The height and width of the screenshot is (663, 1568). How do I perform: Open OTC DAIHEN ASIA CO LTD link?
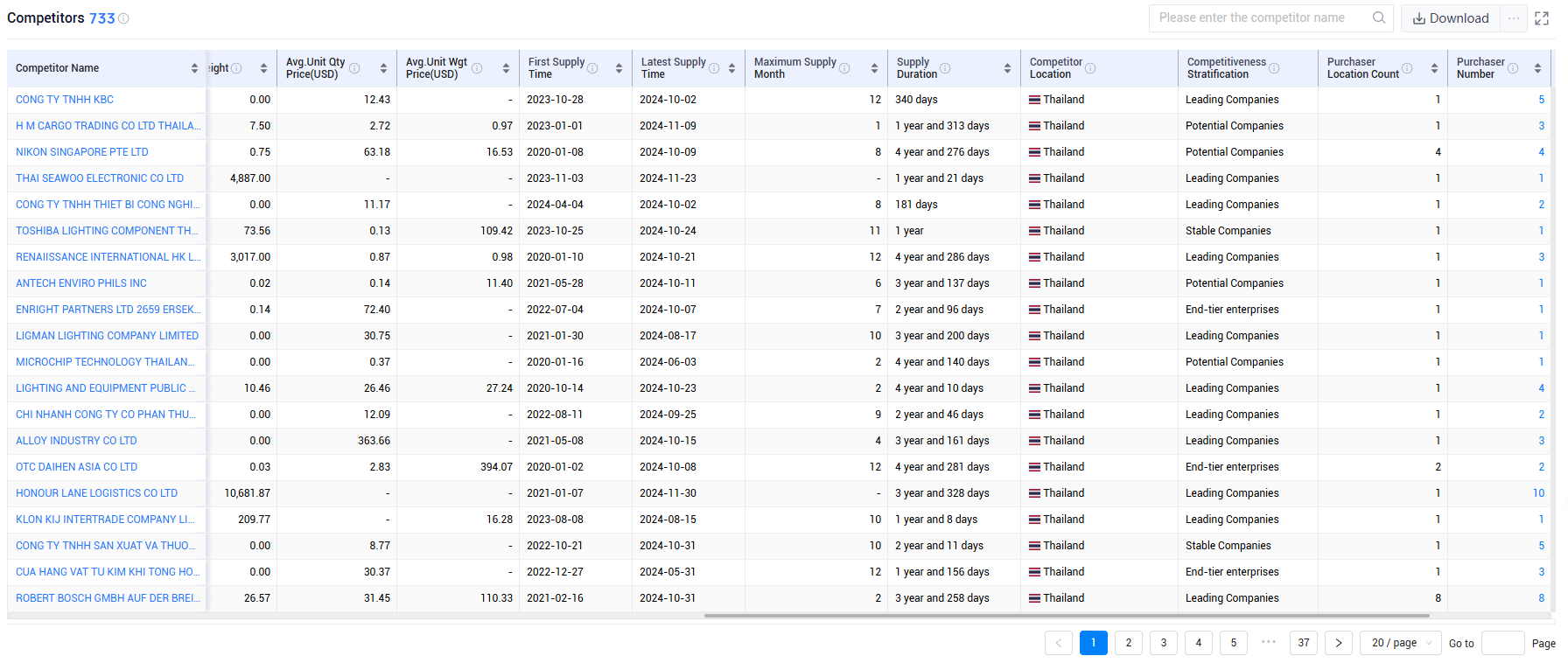click(x=77, y=467)
